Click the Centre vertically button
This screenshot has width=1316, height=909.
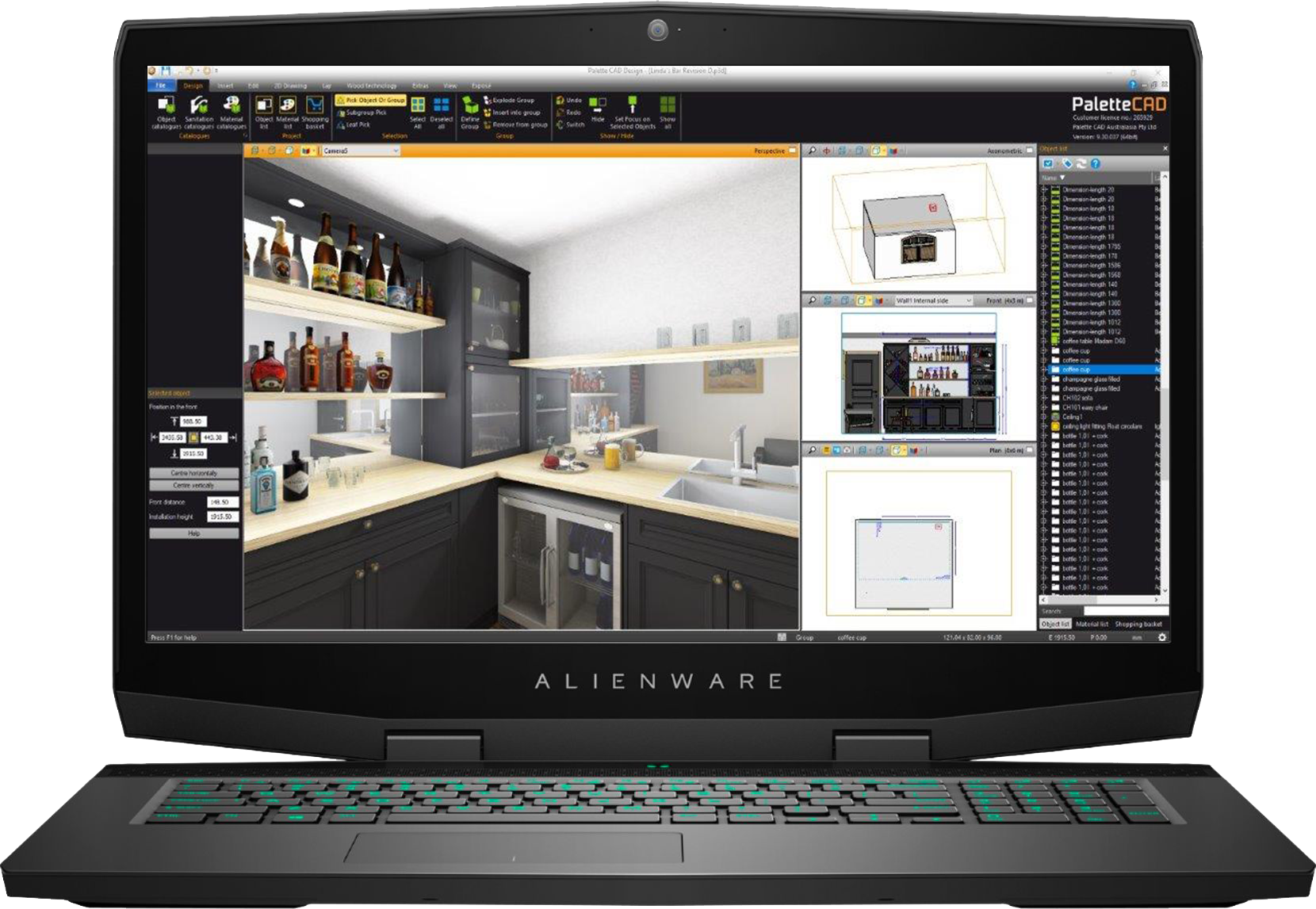(x=193, y=485)
